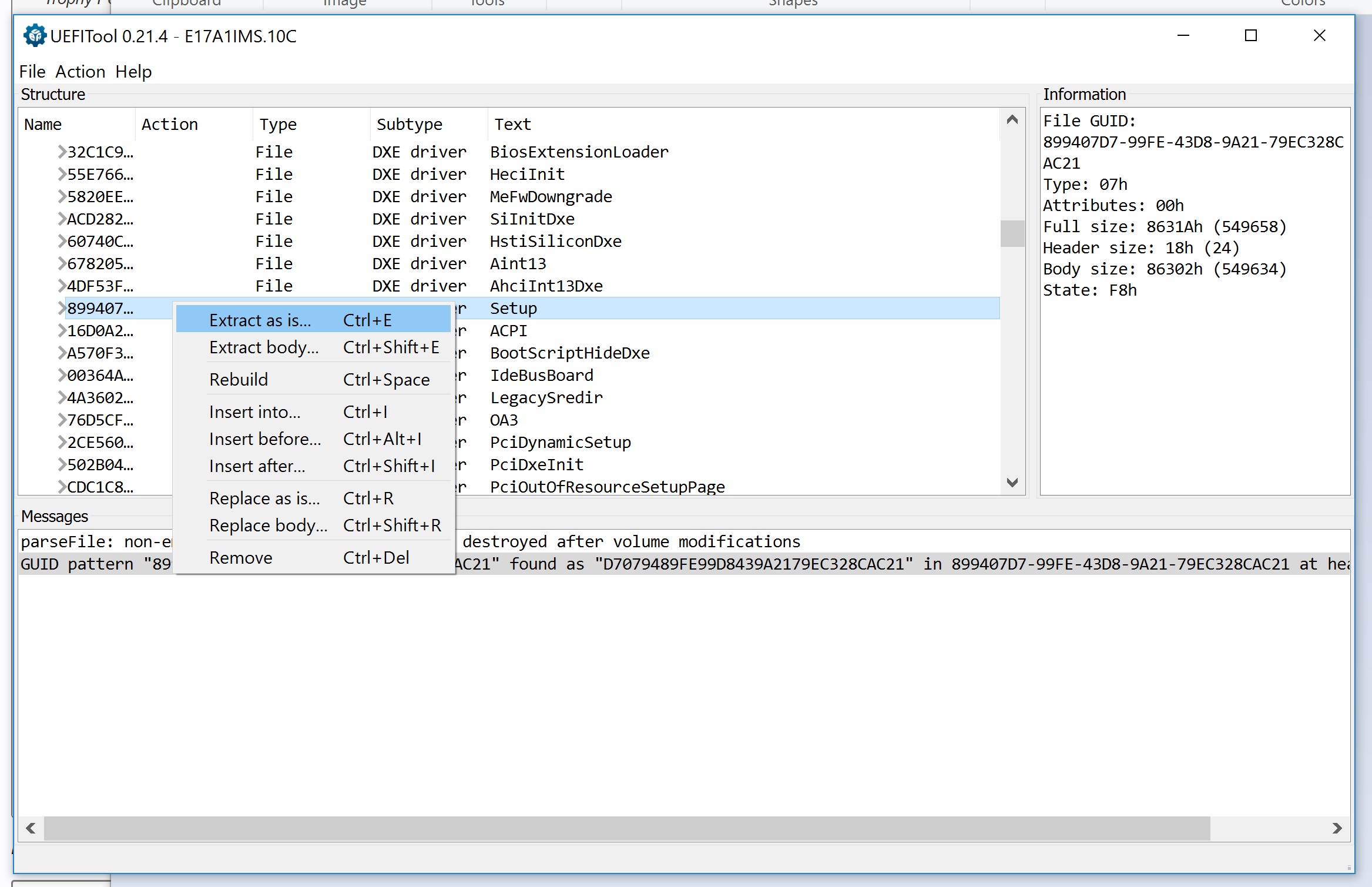Expand the 16D0A2 ACPI tree node

(x=61, y=331)
